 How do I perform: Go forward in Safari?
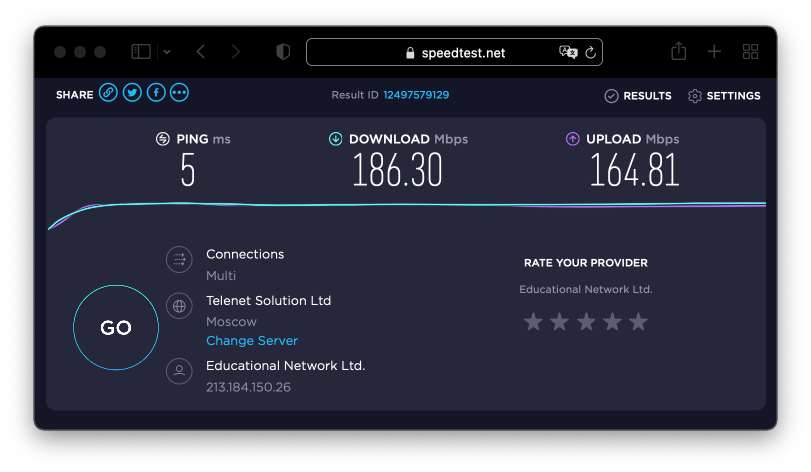pyautogui.click(x=236, y=52)
